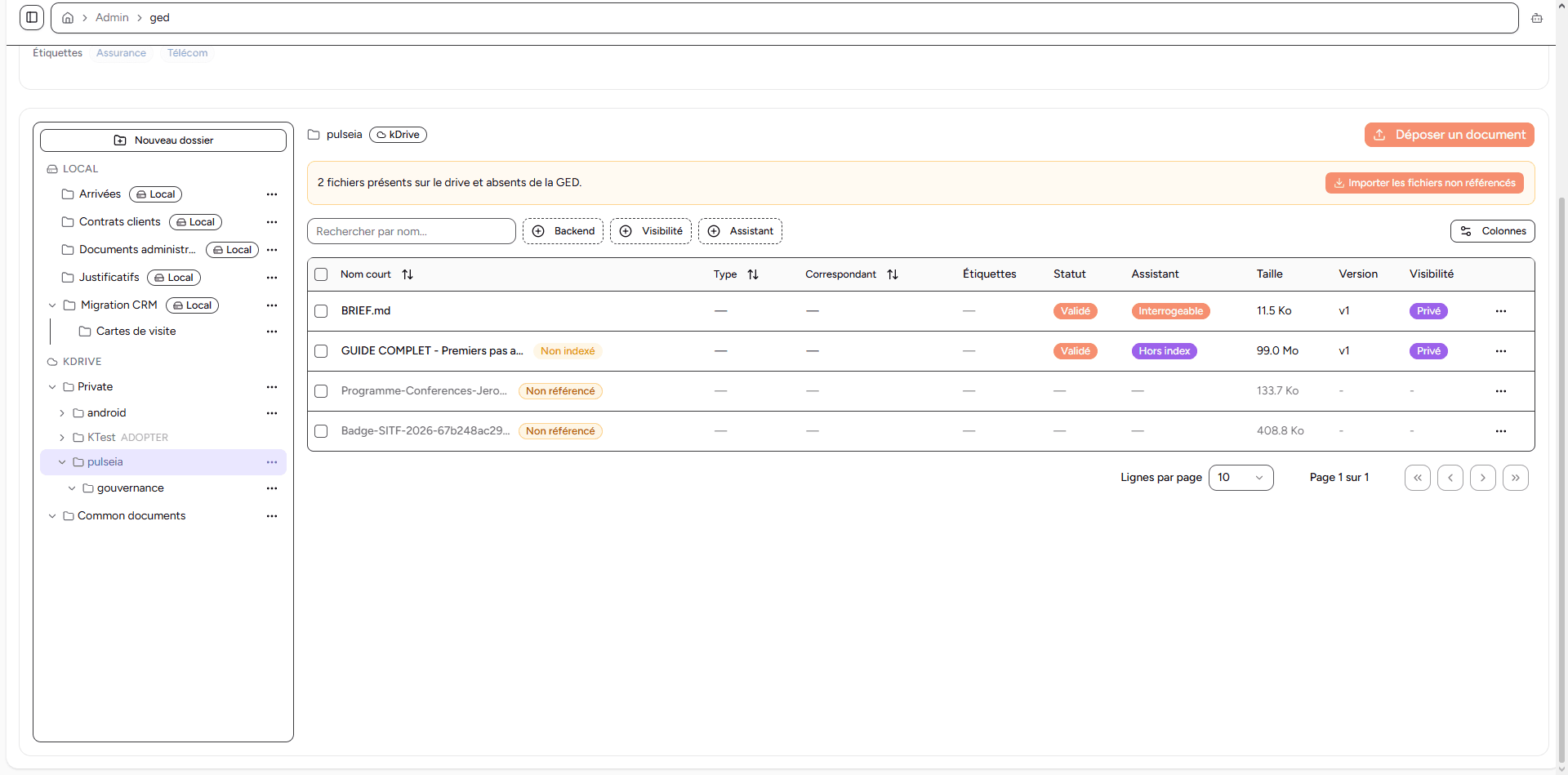Expand the KTest folder chevron

coord(62,438)
